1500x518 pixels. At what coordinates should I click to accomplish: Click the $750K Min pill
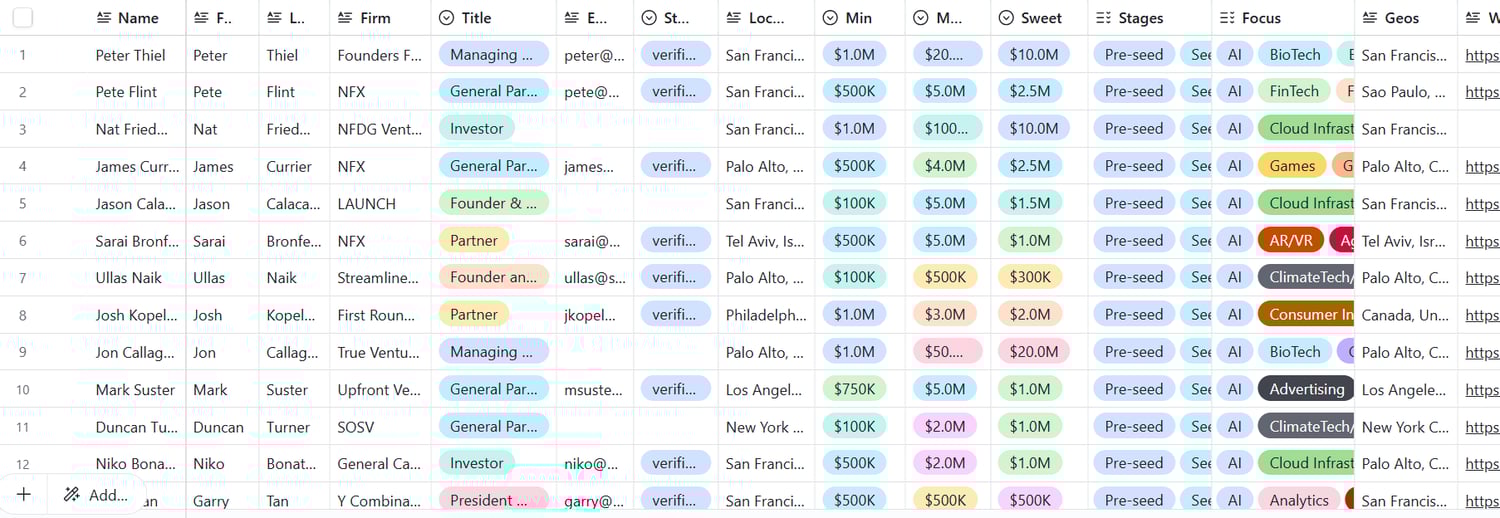tap(853, 389)
